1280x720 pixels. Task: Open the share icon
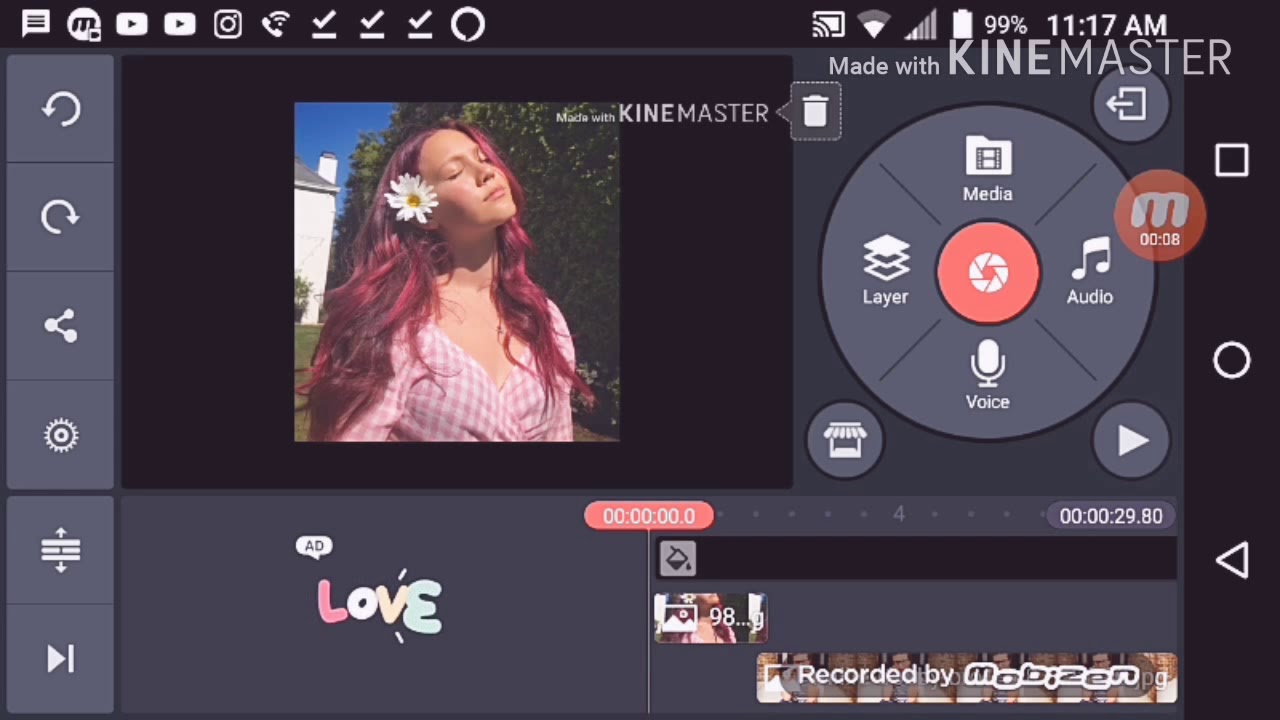60,325
